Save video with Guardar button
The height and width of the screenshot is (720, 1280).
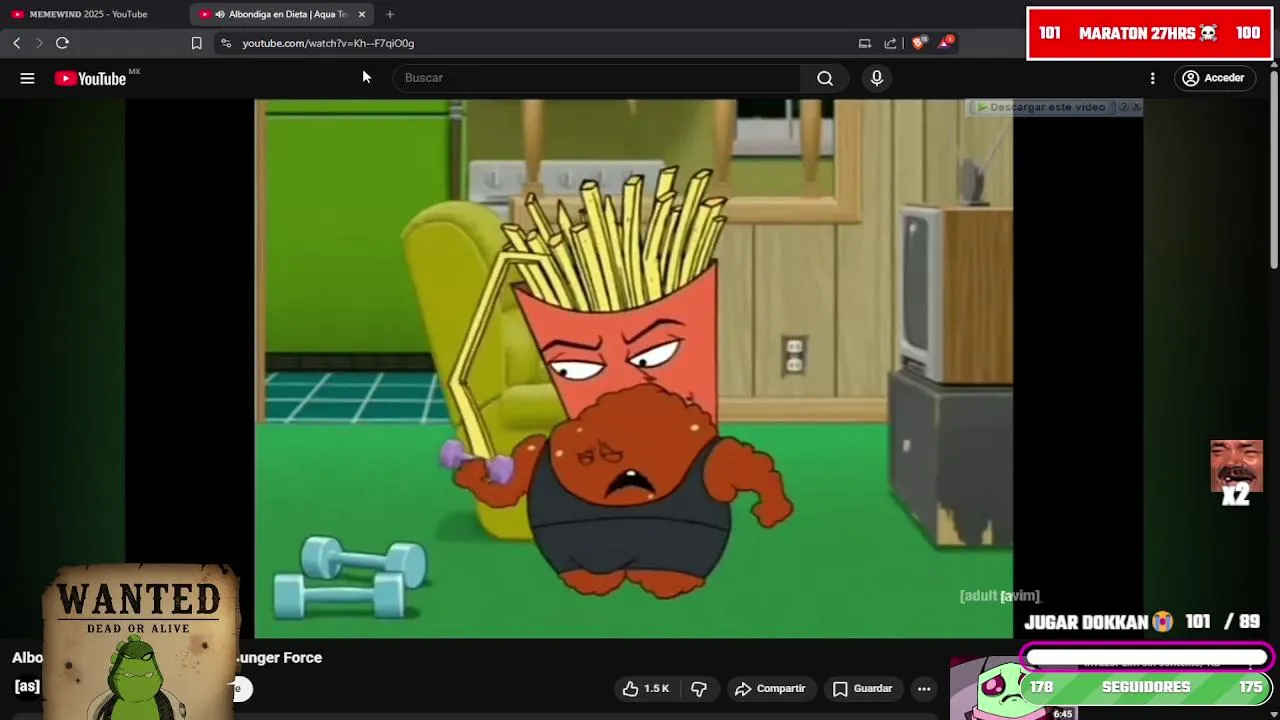pos(862,688)
